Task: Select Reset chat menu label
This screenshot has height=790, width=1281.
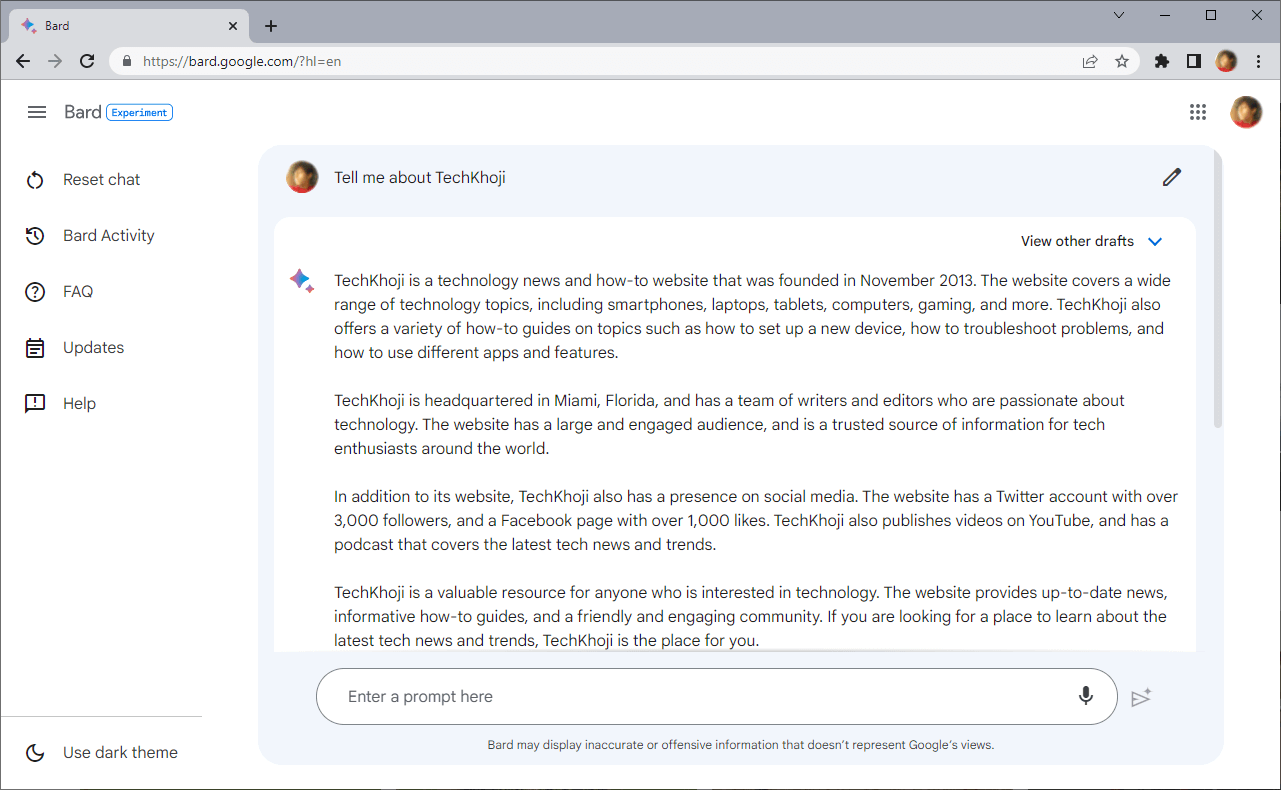Action: (101, 180)
